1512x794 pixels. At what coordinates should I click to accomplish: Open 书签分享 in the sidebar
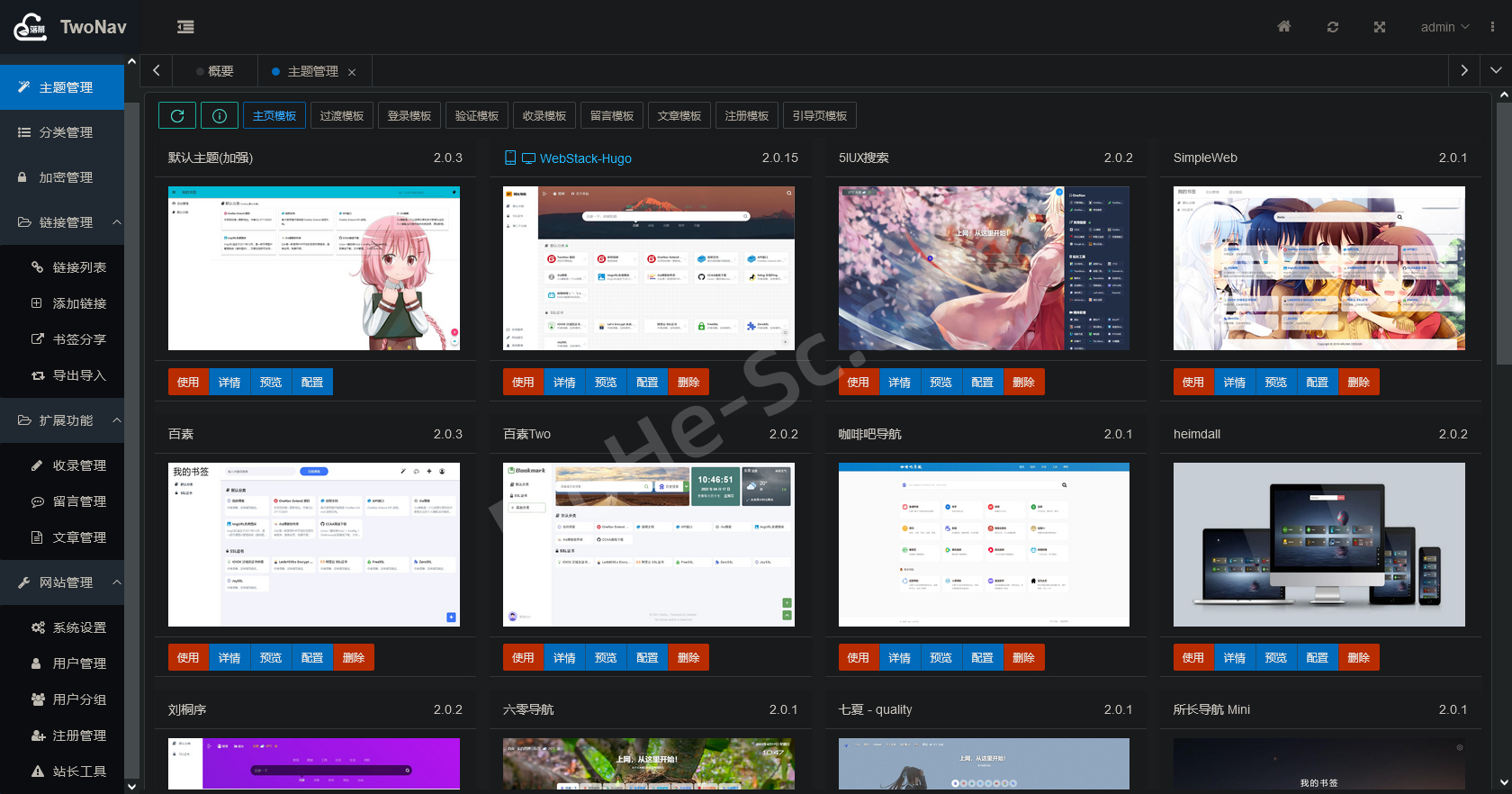[x=62, y=339]
